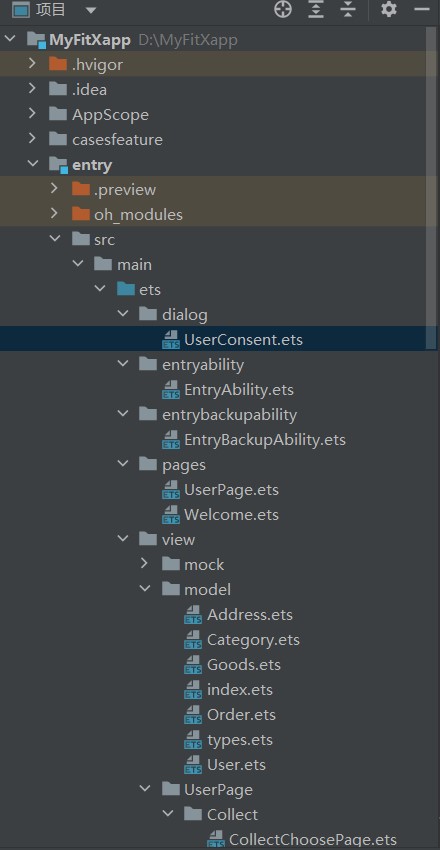This screenshot has width=440, height=850.
Task: Click the expand all toolbar icon
Action: [x=316, y=10]
